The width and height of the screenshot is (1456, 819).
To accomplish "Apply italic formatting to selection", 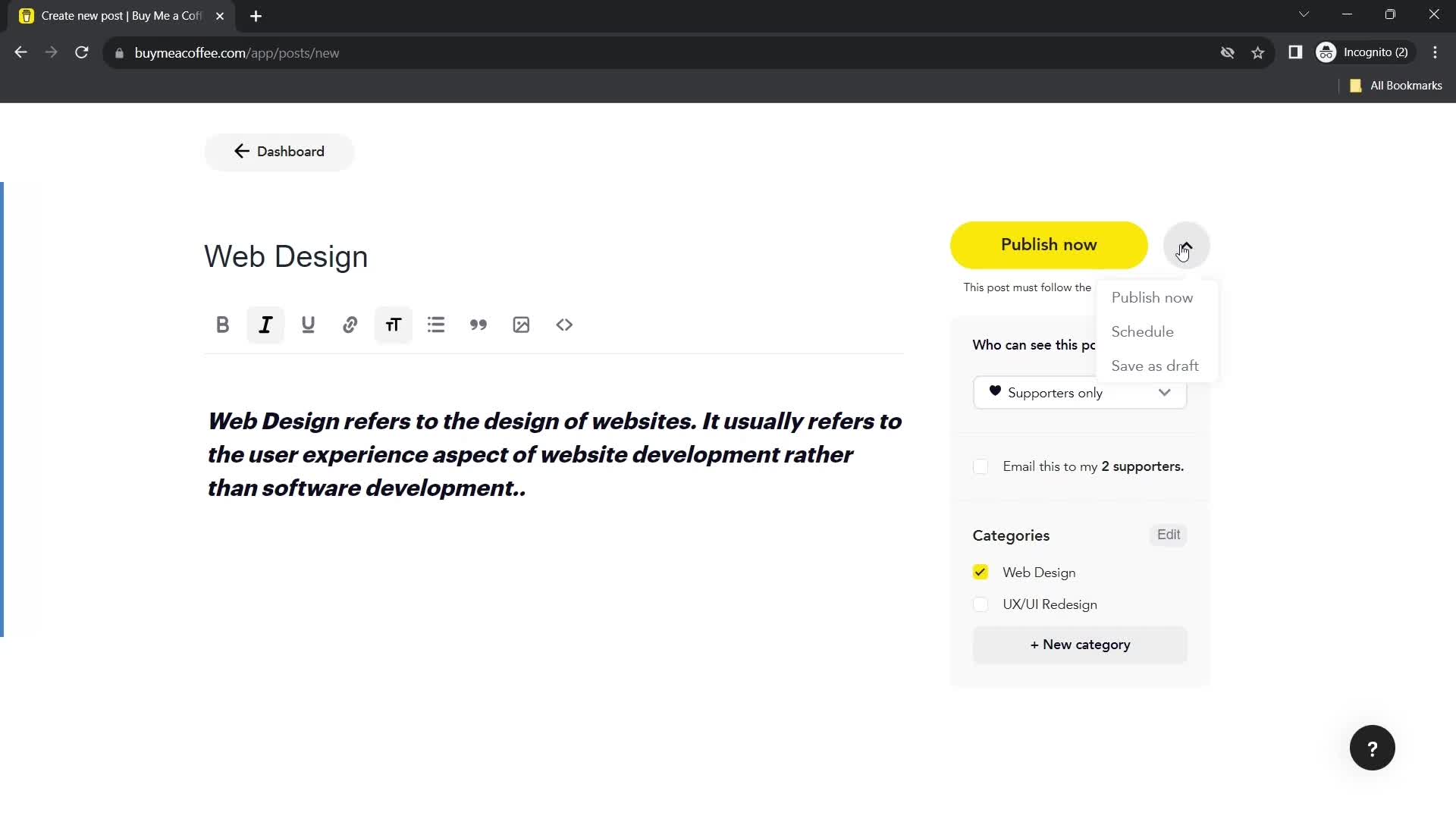I will click(x=265, y=325).
